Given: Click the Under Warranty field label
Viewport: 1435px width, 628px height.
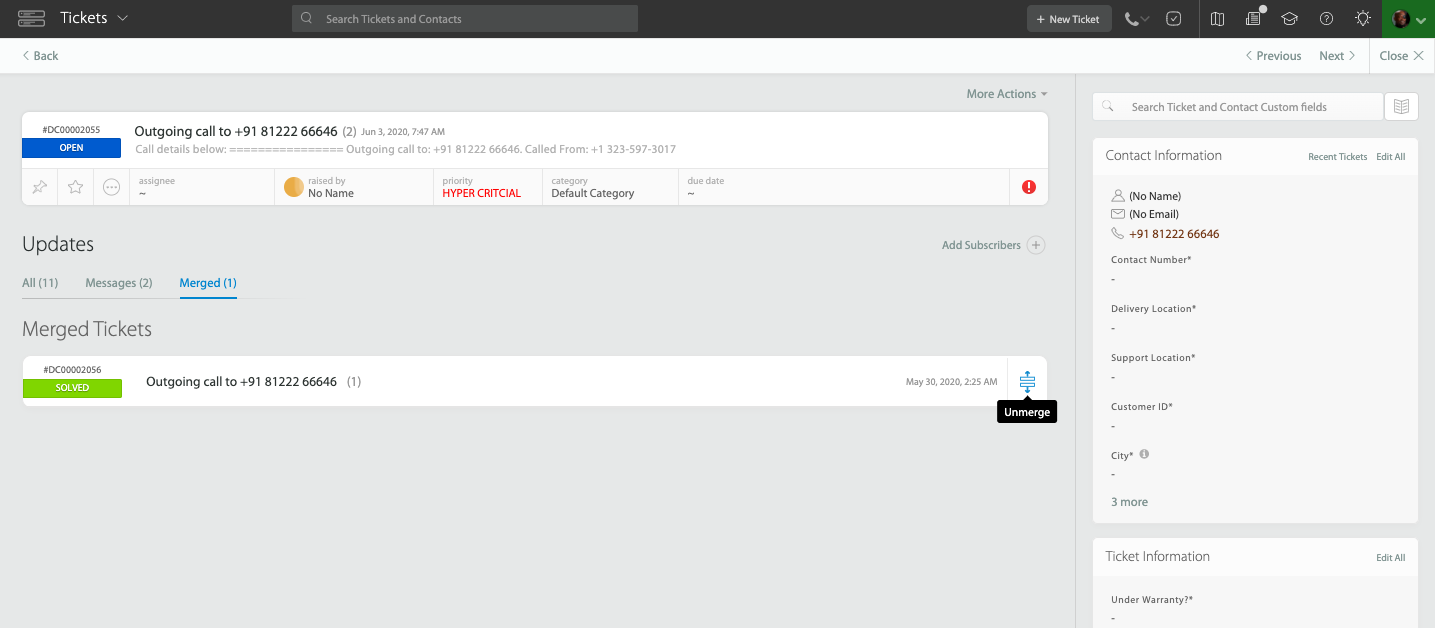Looking at the screenshot, I should tap(1152, 600).
